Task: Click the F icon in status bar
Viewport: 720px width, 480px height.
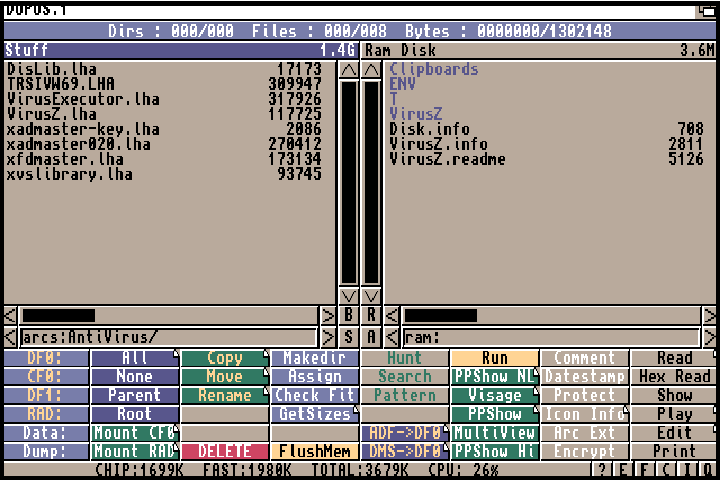Action: (645, 470)
